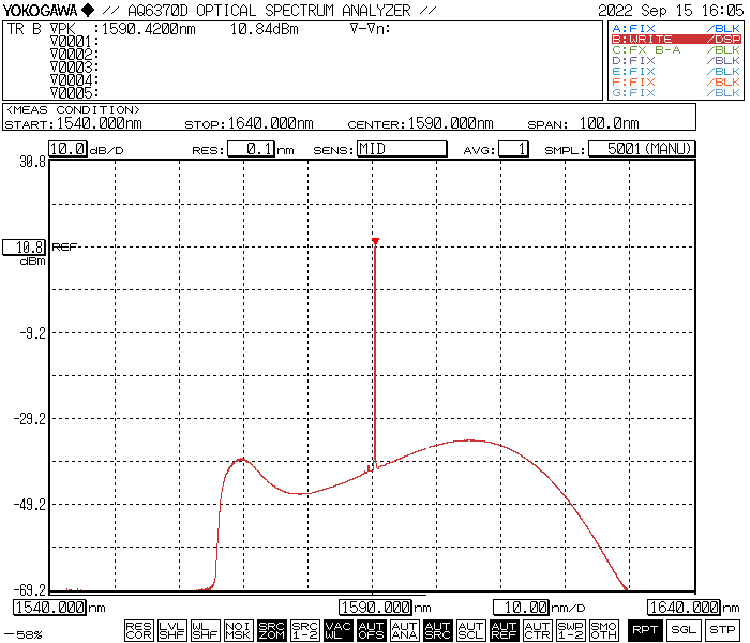Toggle the RES COR indicator
This screenshot has width=750, height=643.
tap(139, 630)
